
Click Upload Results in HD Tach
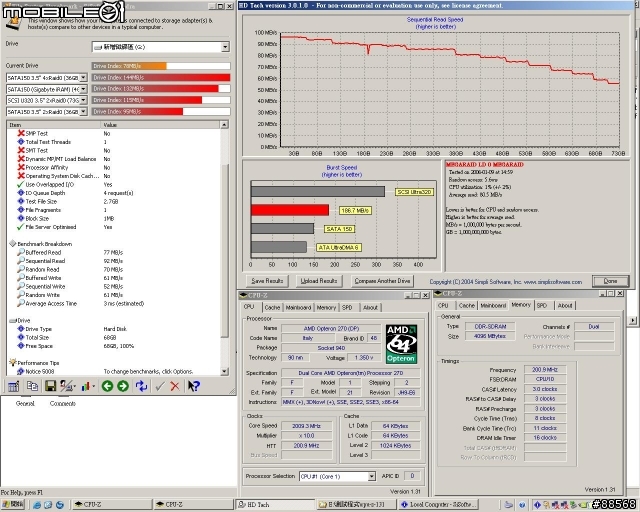pos(319,281)
